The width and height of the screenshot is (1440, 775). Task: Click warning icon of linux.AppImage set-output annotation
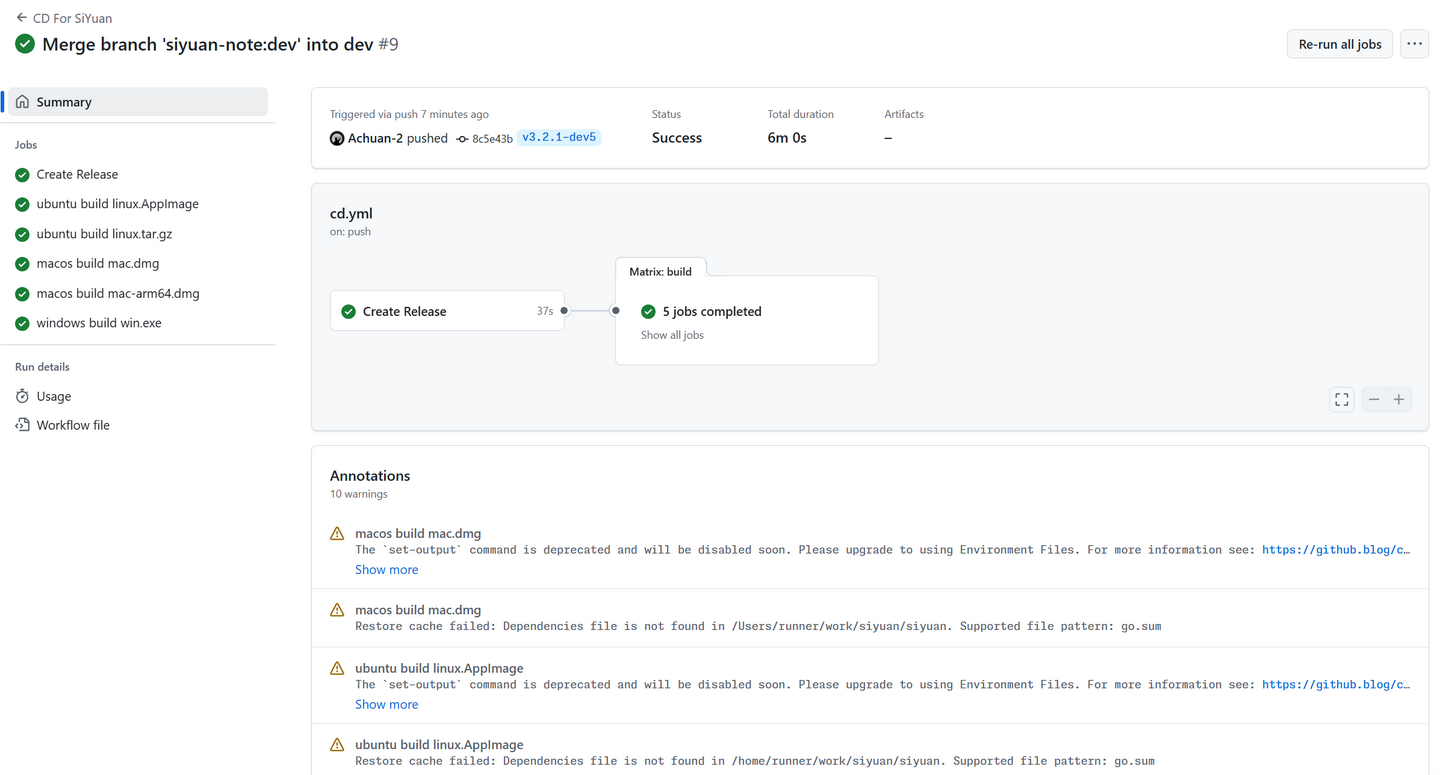[x=337, y=668]
